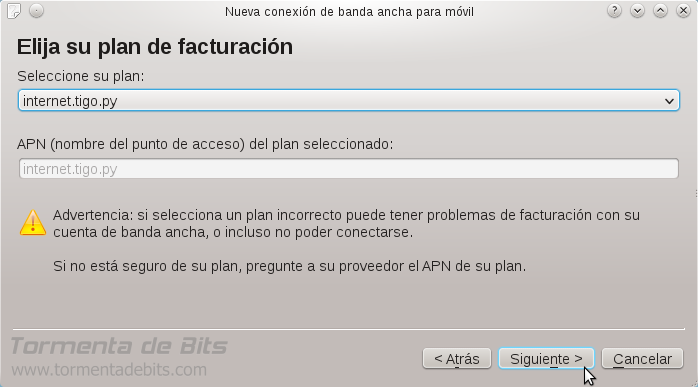Image resolution: width=698 pixels, height=387 pixels.
Task: Click the yellow warning triangle icon
Action: pyautogui.click(x=33, y=222)
